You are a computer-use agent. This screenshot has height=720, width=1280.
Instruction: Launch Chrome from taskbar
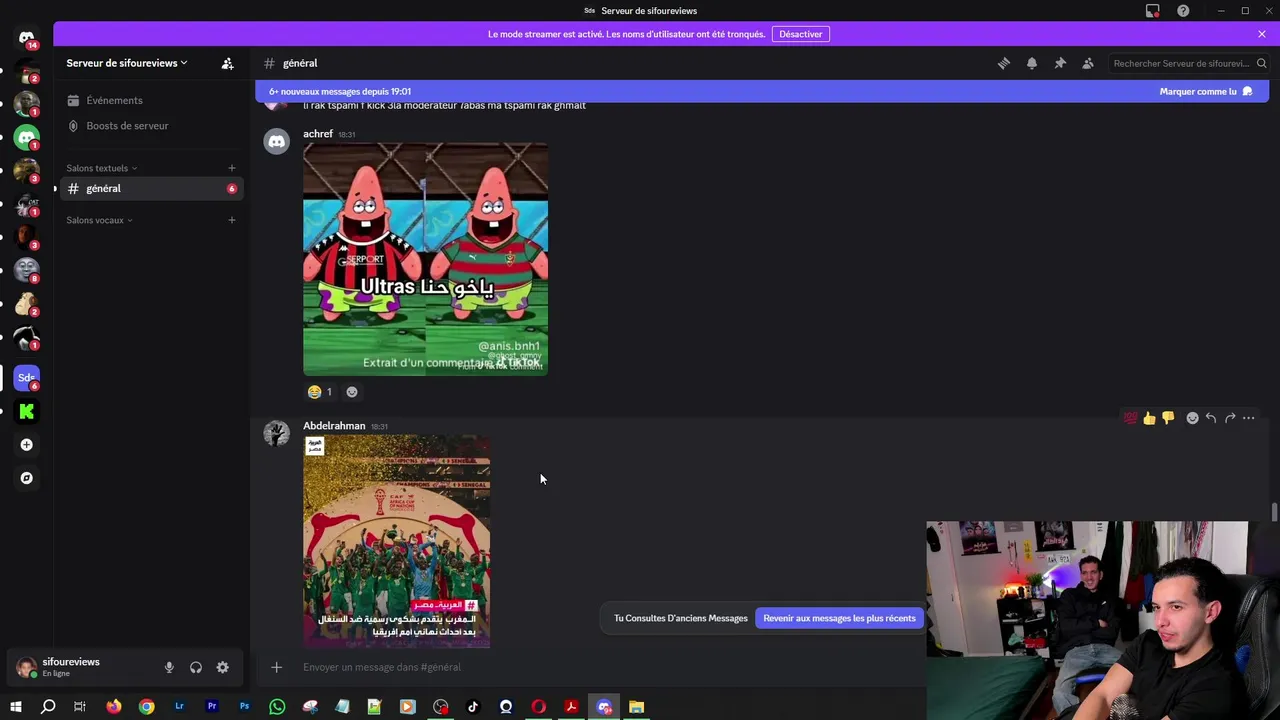[x=147, y=707]
